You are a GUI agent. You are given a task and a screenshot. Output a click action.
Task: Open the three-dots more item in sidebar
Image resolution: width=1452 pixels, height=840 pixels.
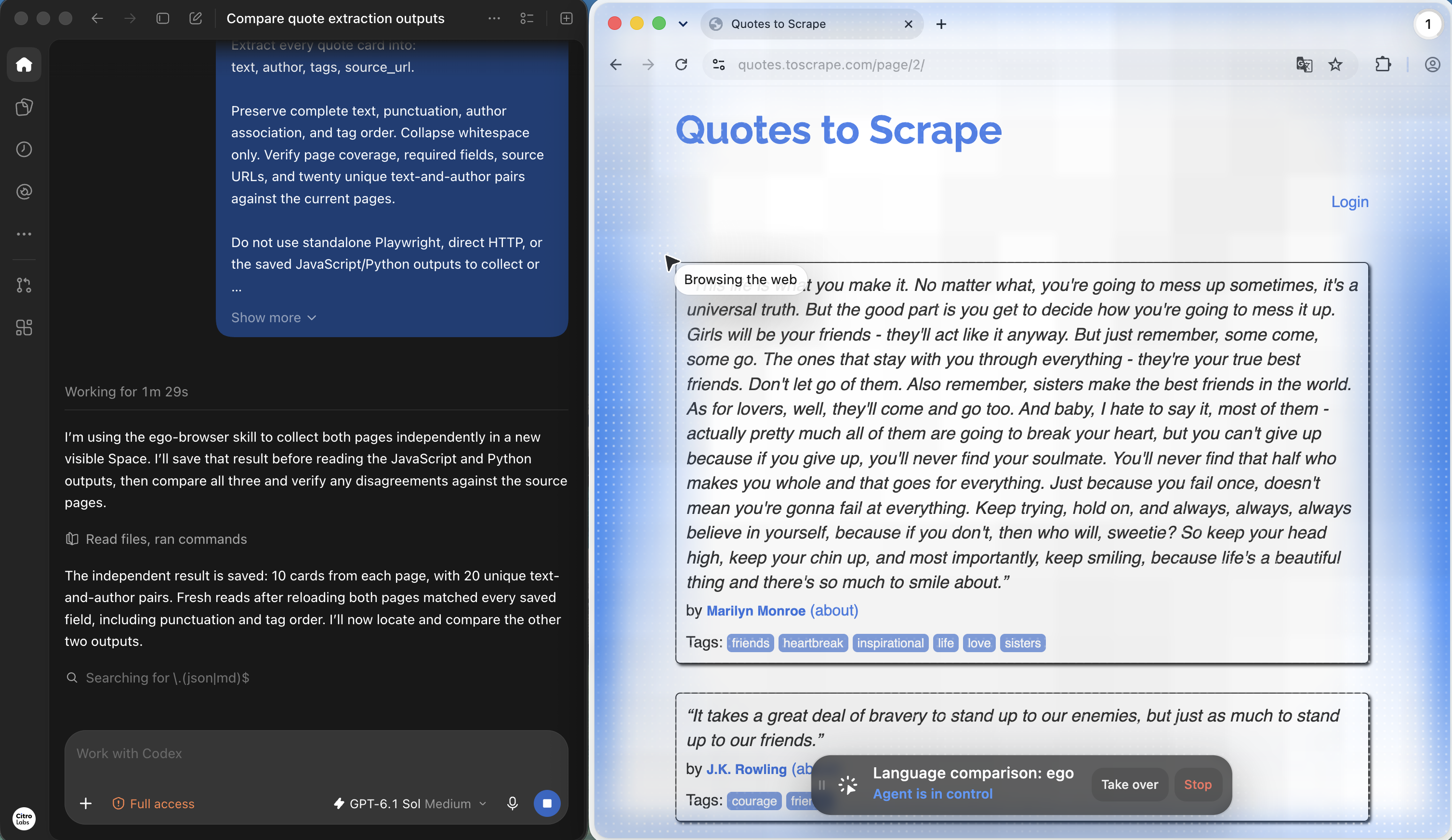pyautogui.click(x=24, y=234)
